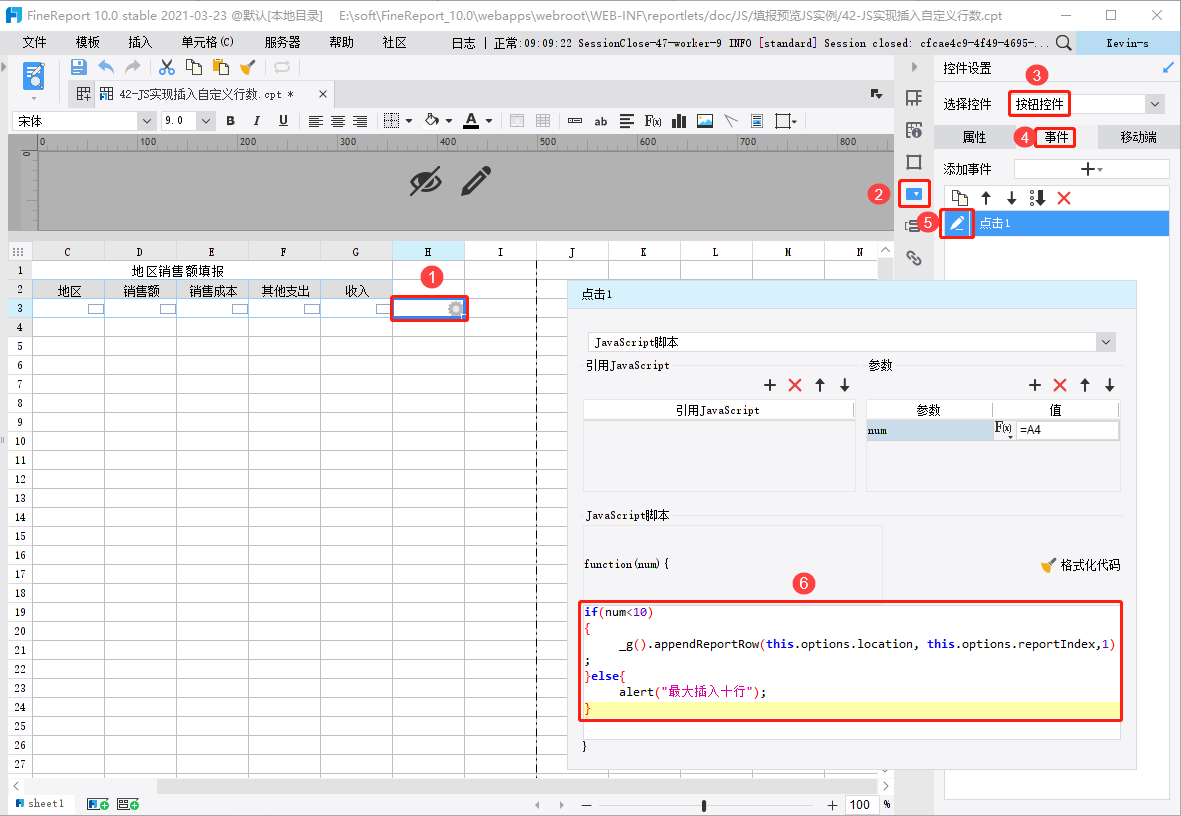
Task: Click the Insert text 'ab' icon
Action: (x=600, y=121)
